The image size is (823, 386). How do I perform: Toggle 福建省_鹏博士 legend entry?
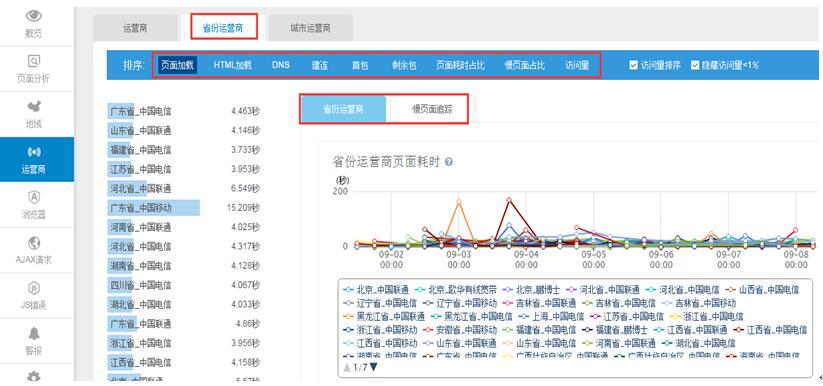coord(615,330)
